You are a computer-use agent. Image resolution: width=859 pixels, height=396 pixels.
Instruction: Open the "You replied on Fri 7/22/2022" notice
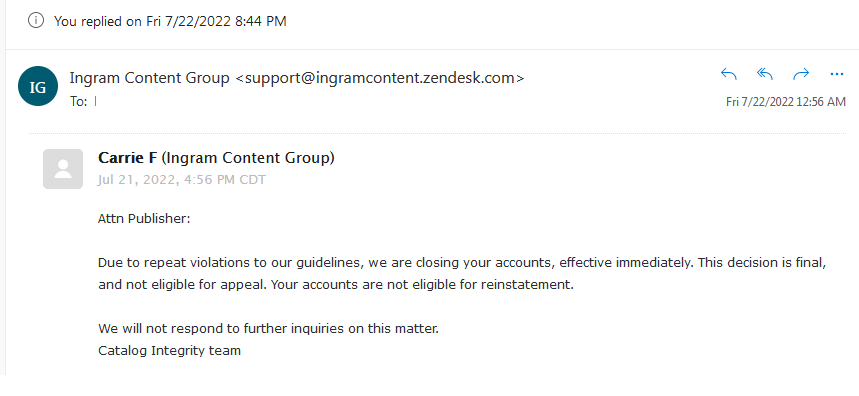pyautogui.click(x=170, y=21)
